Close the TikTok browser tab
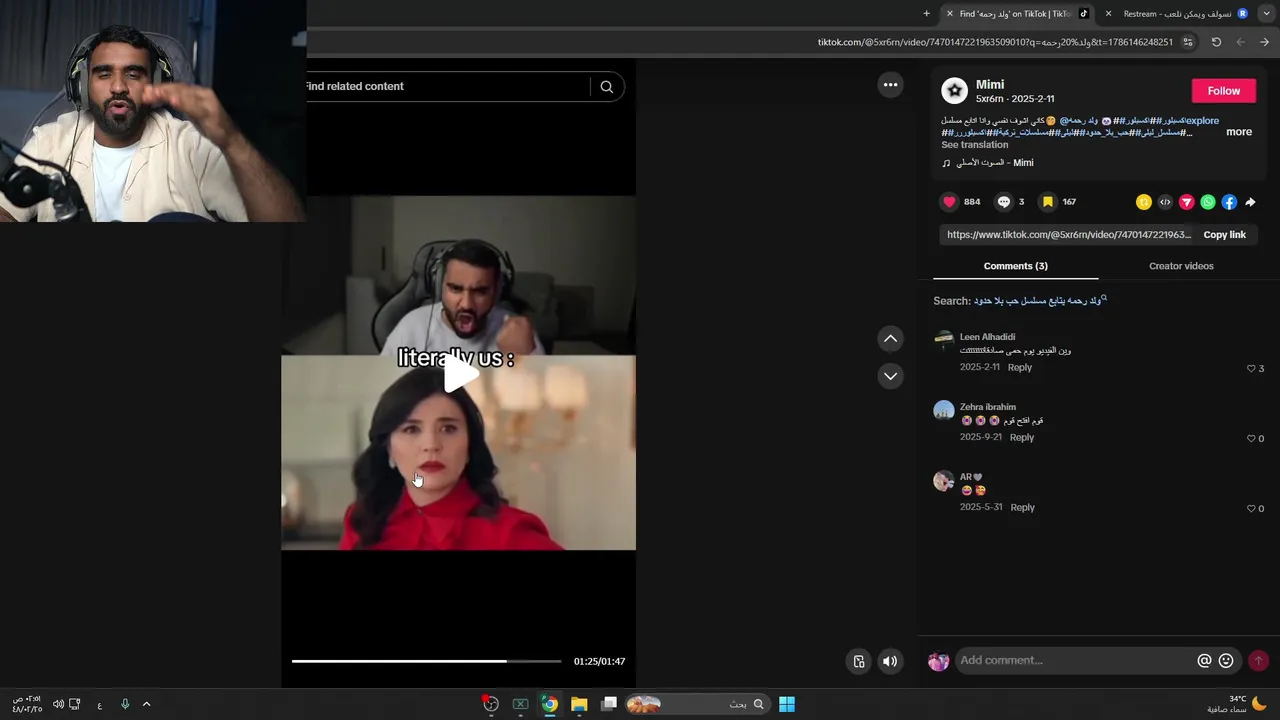This screenshot has width=1280, height=720. 950,14
